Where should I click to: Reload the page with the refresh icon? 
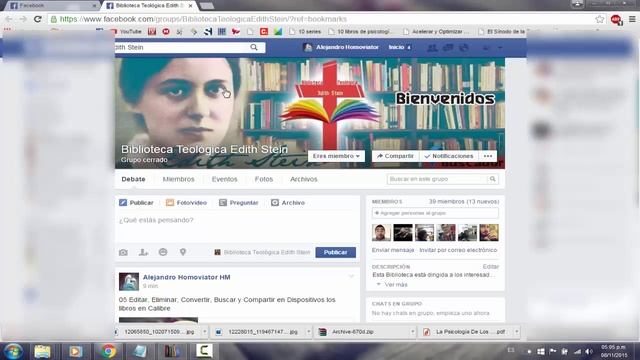point(38,19)
